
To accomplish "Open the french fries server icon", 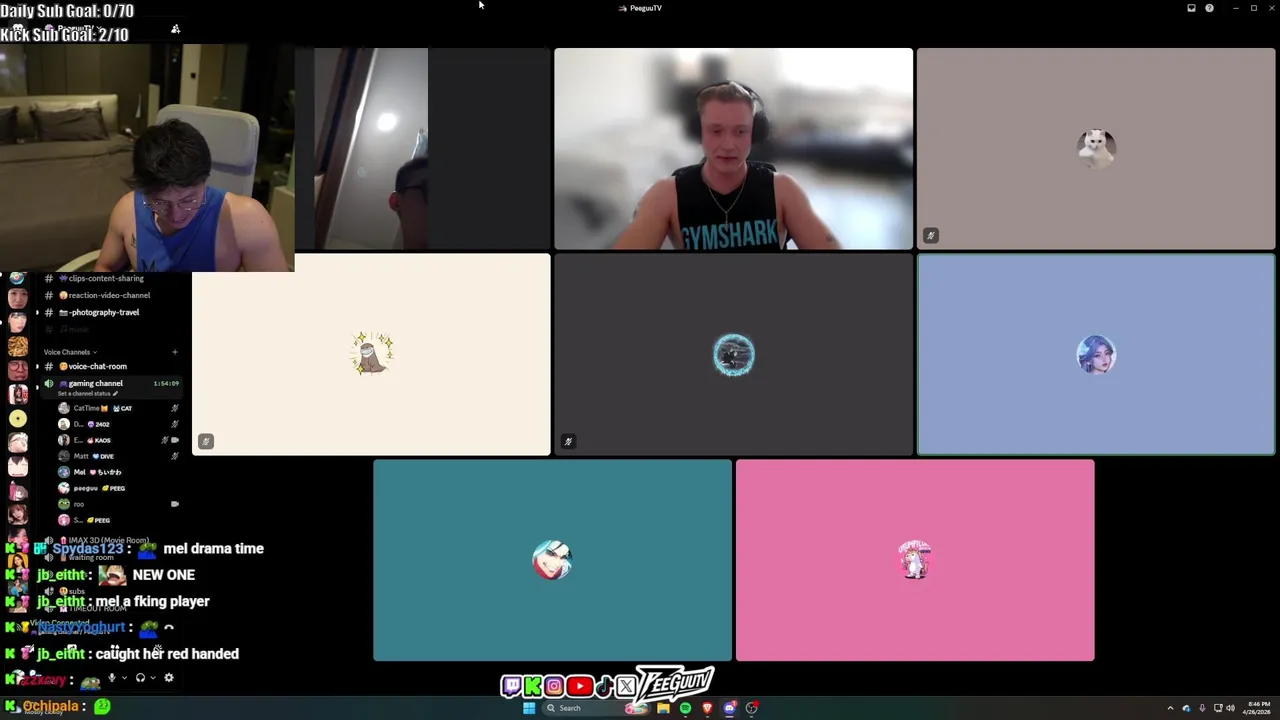I will (x=18, y=347).
